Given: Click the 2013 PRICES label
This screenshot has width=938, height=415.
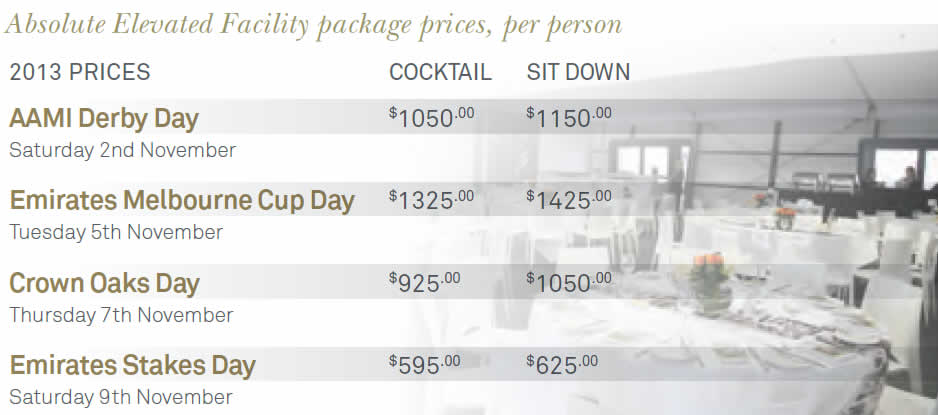Looking at the screenshot, I should [x=80, y=72].
